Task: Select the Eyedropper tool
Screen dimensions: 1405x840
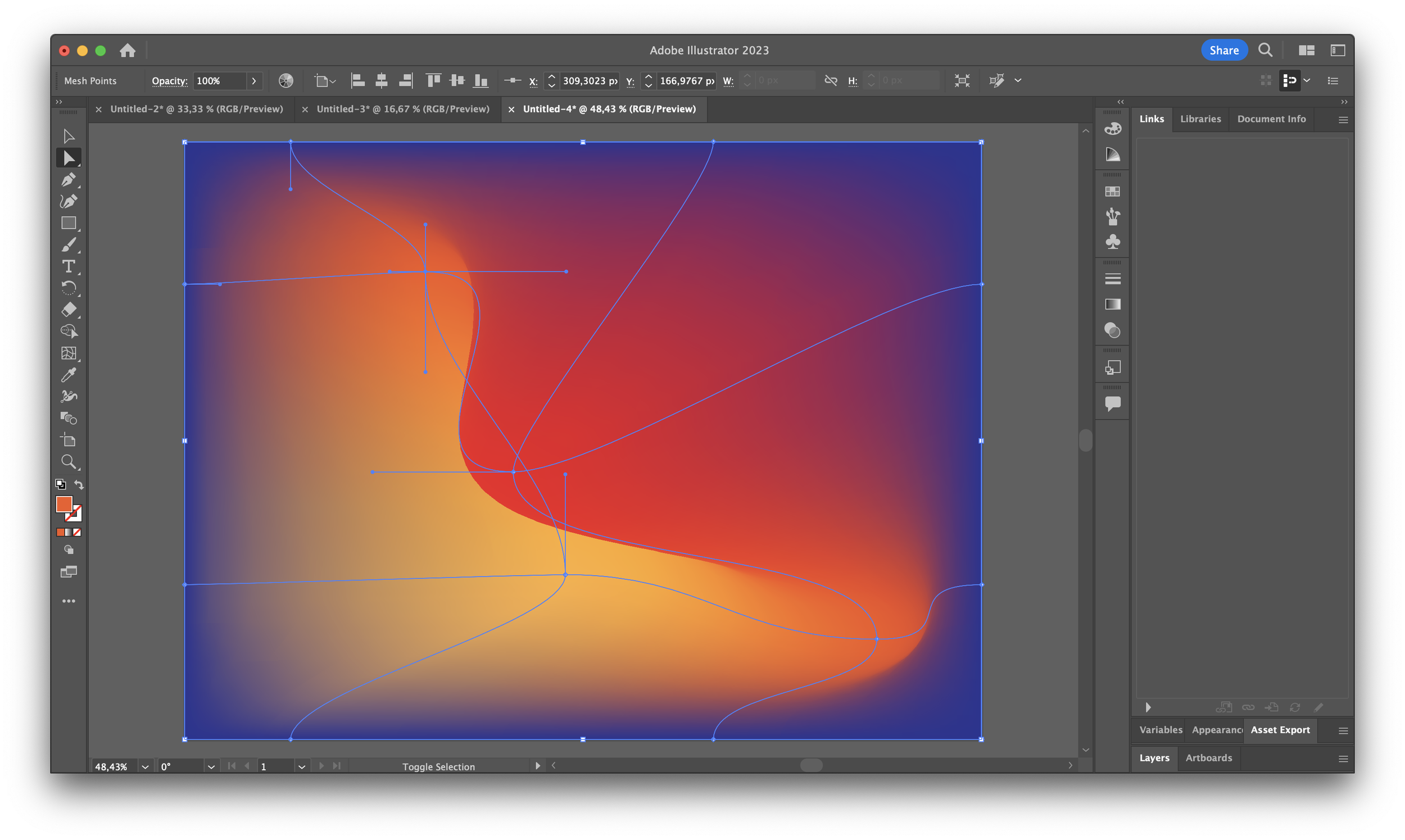Action: point(69,374)
